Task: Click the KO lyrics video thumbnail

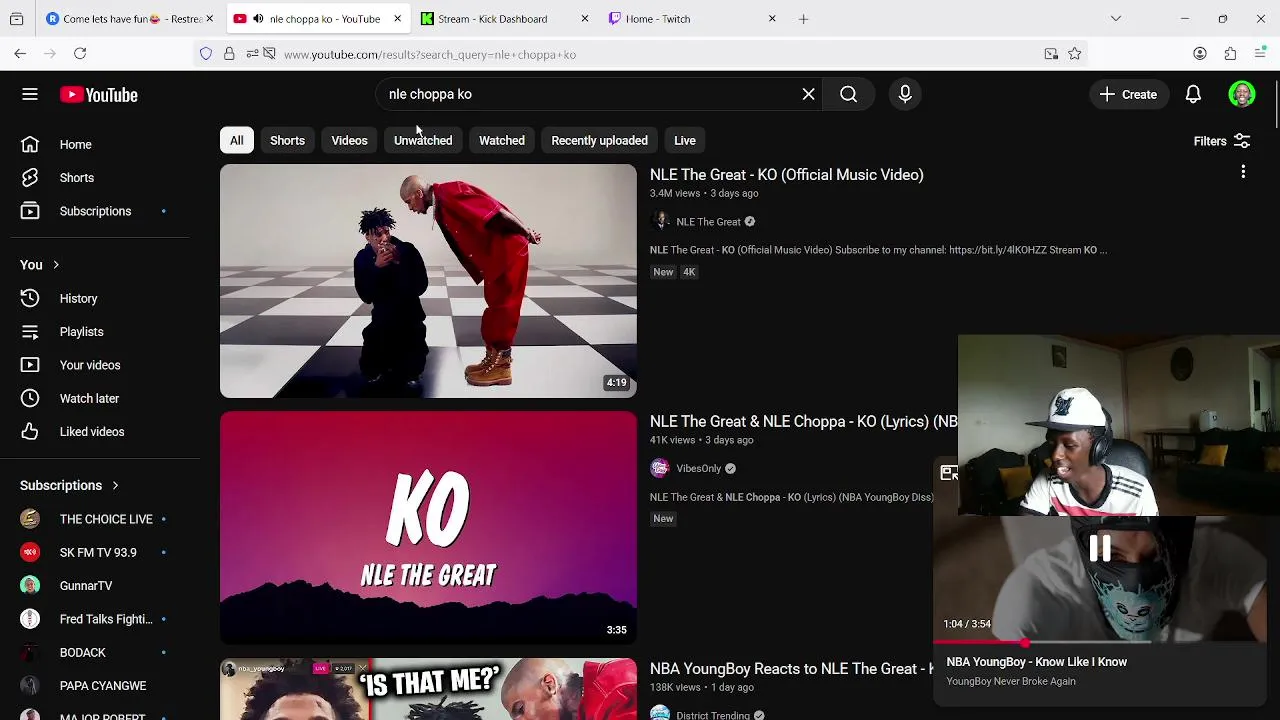Action: 428,528
